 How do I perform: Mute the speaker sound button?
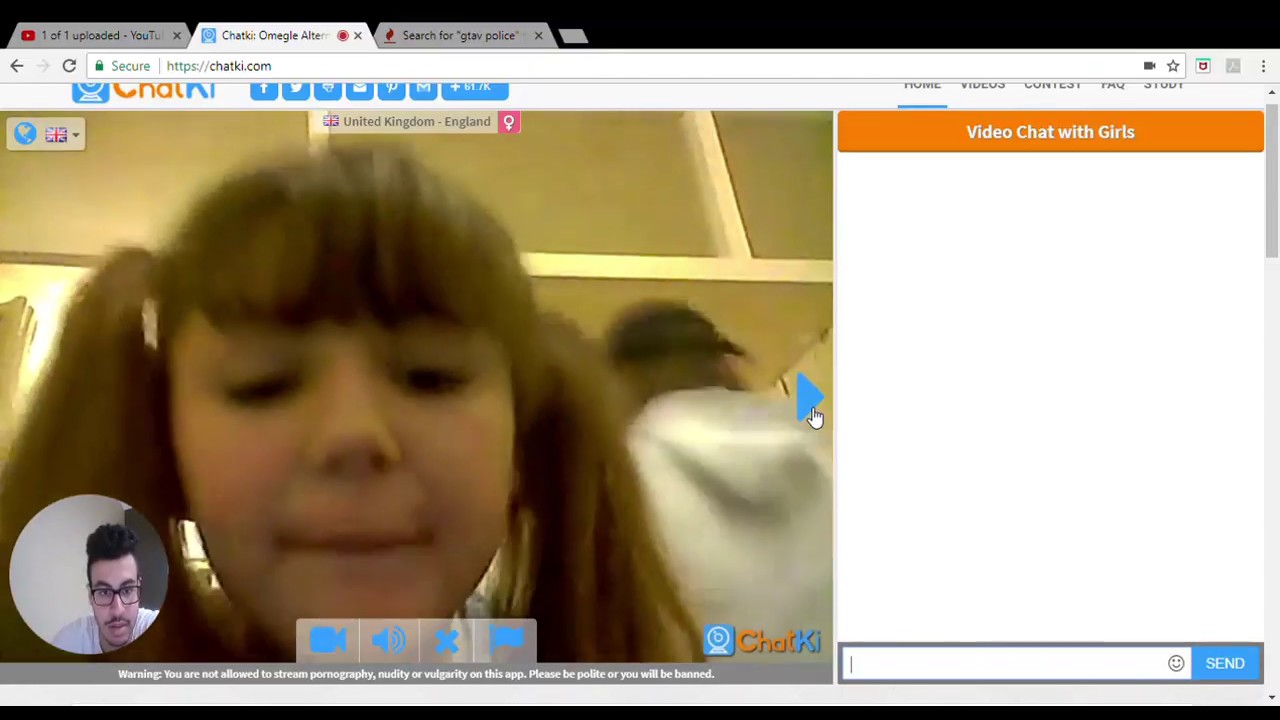pos(387,640)
